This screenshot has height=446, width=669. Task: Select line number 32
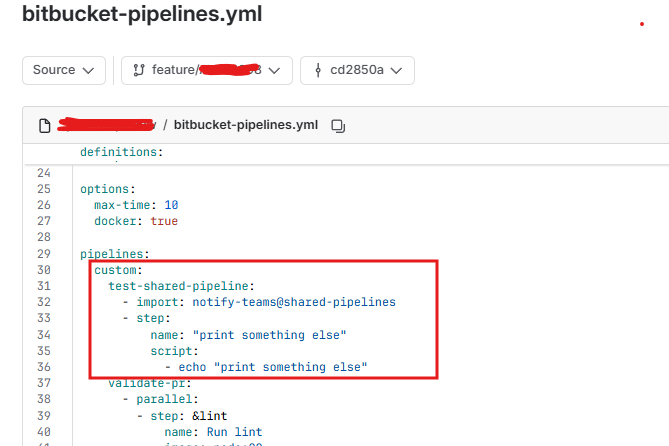pyautogui.click(x=44, y=302)
